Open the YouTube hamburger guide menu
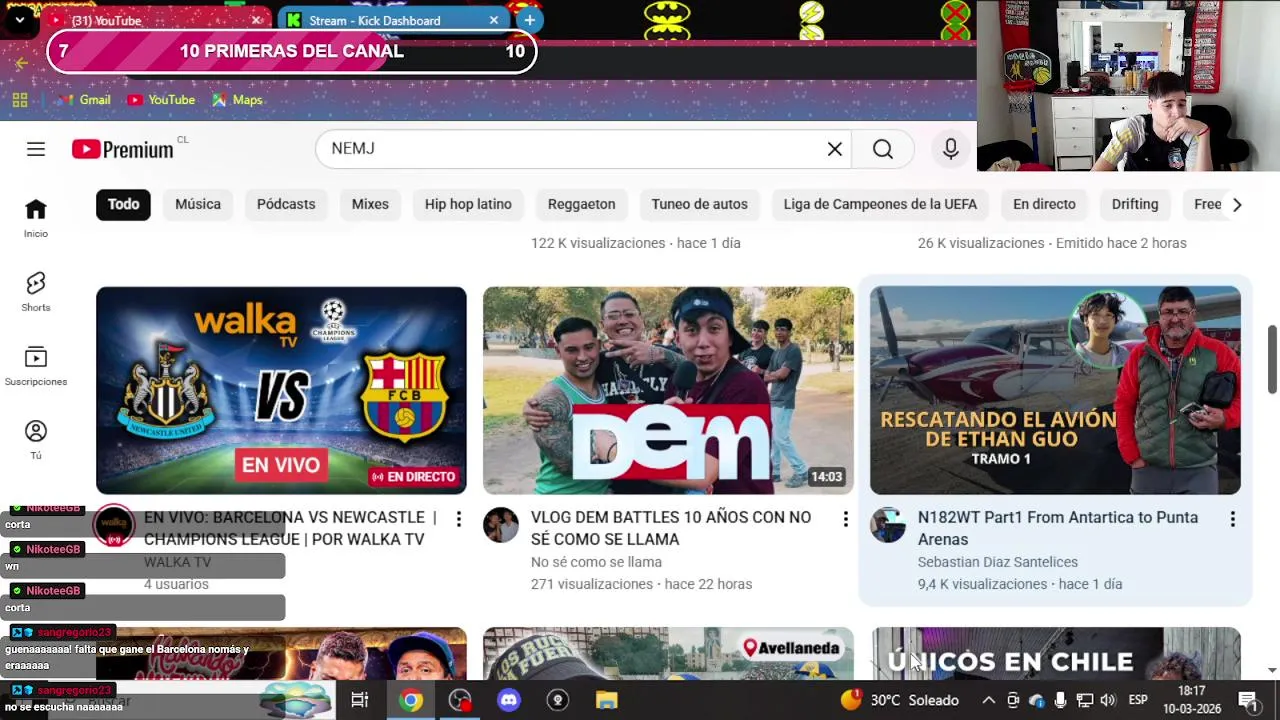Screen dimensions: 1280x720 pos(36,149)
